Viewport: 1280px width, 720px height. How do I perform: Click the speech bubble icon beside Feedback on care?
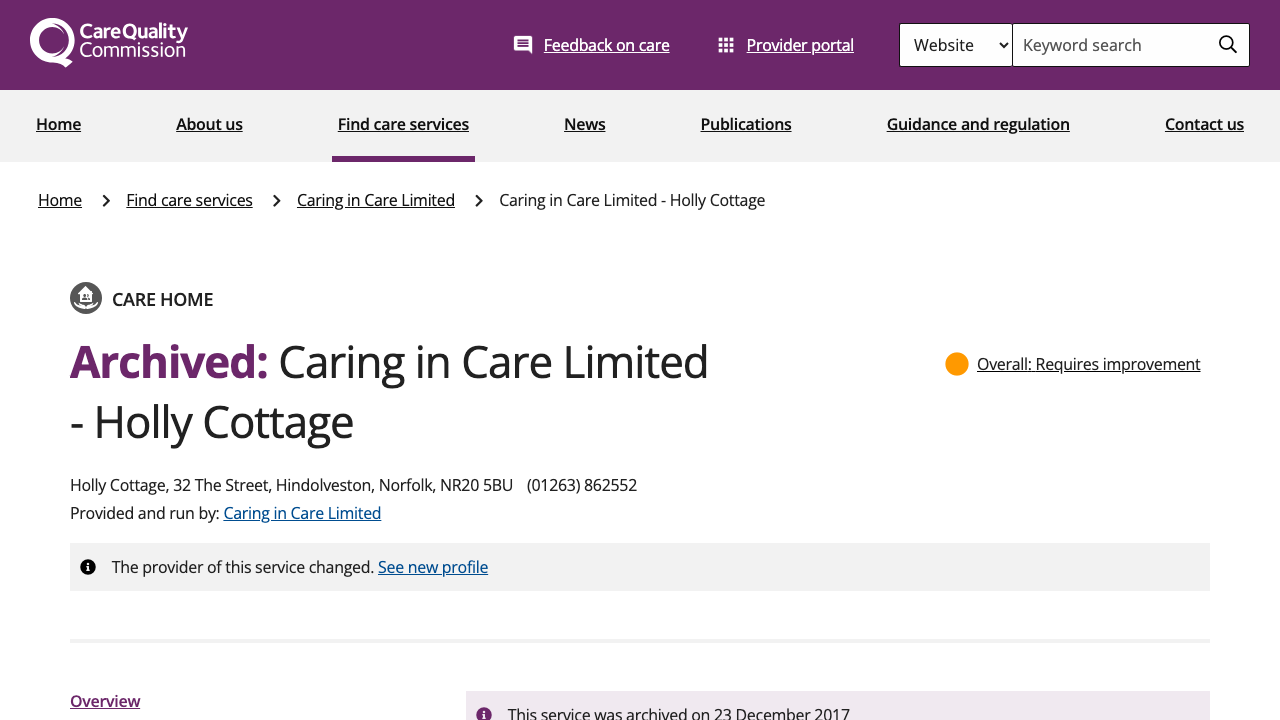(x=523, y=44)
